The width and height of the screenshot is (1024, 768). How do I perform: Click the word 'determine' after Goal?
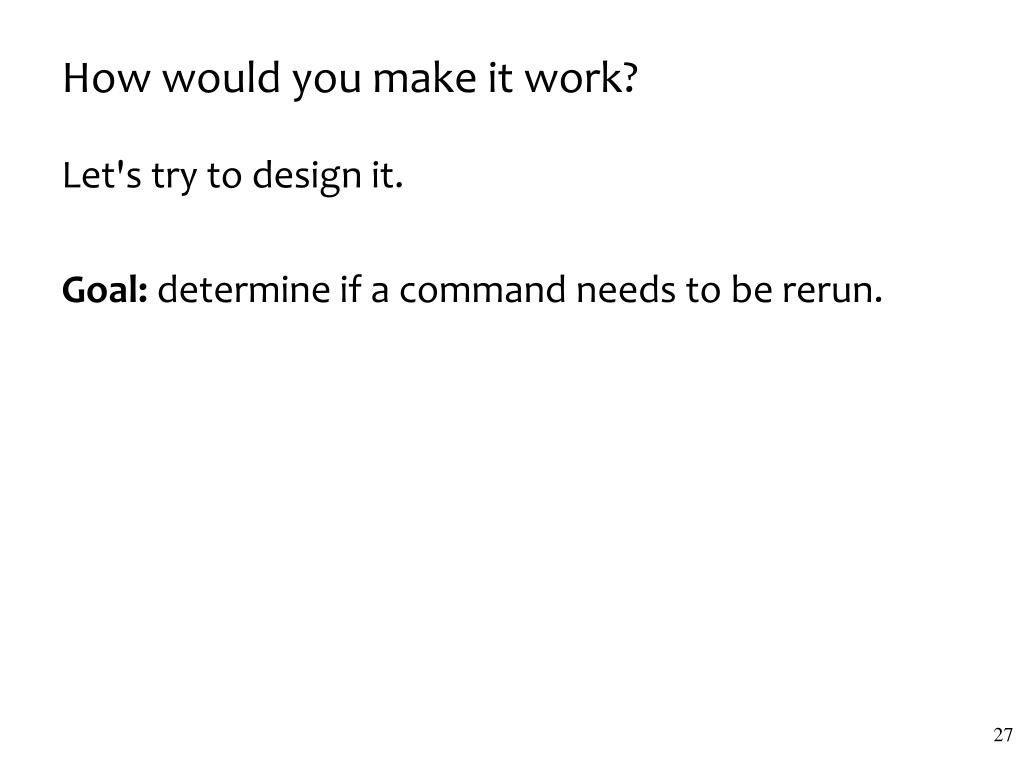click(x=244, y=289)
